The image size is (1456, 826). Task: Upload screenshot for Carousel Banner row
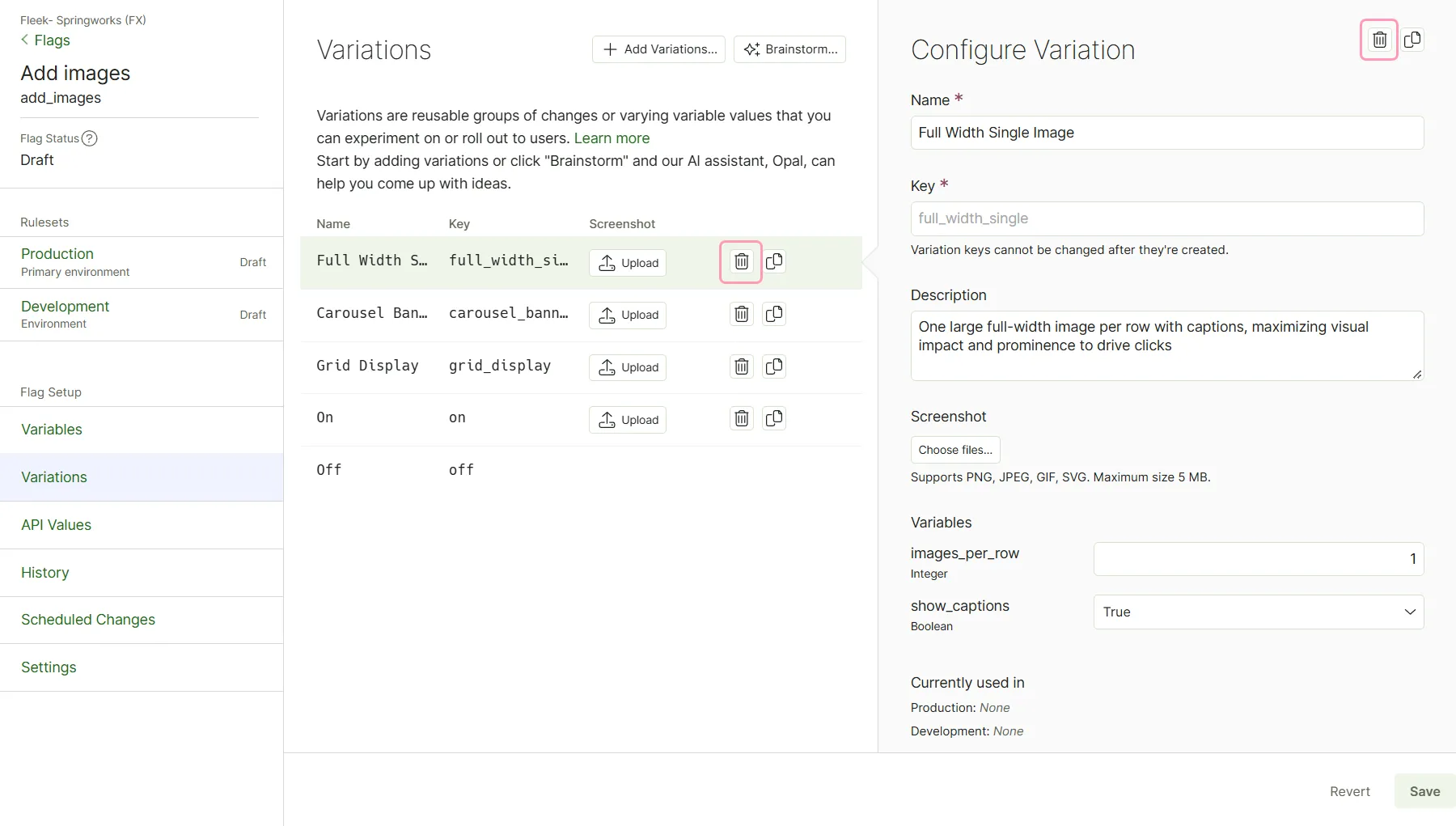tap(628, 315)
